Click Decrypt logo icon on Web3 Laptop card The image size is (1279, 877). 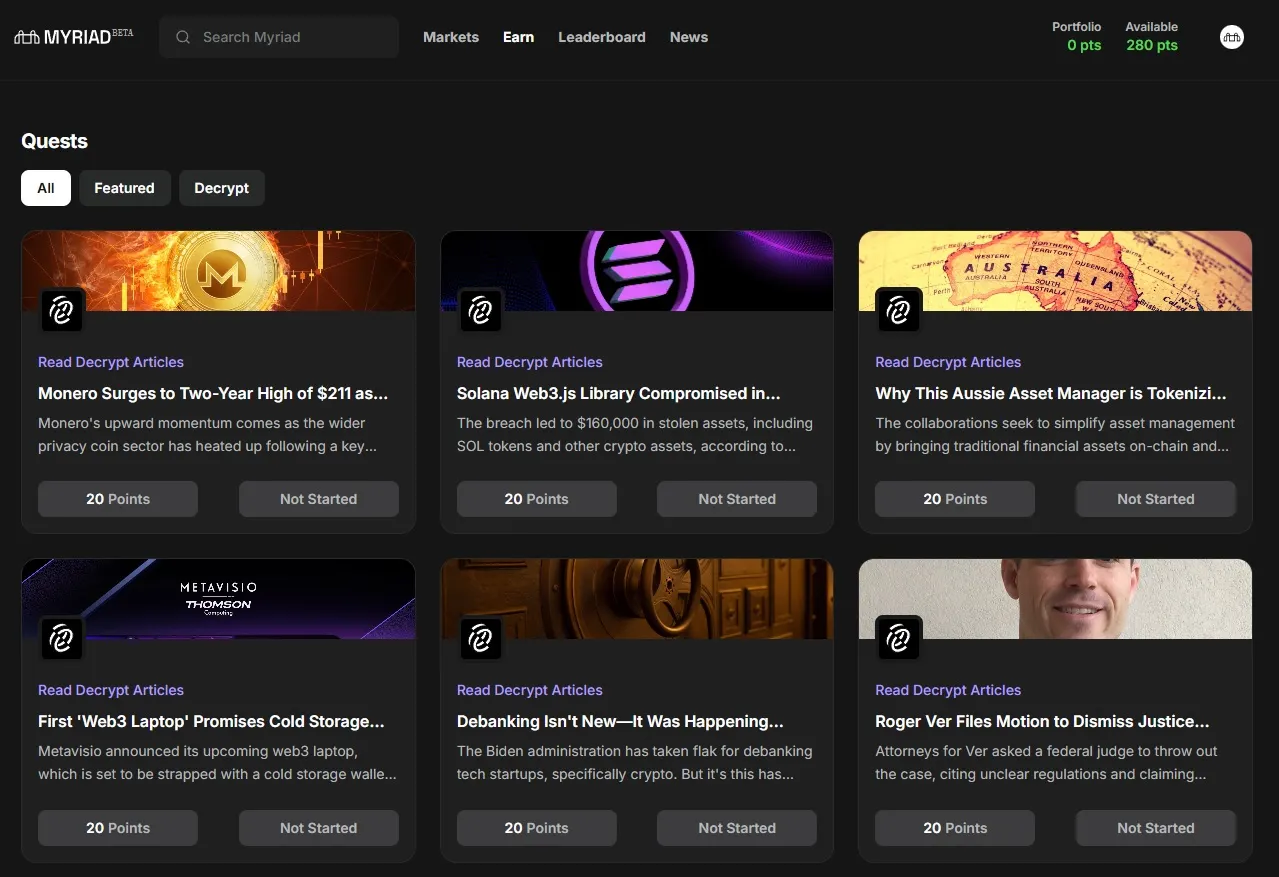coord(62,639)
